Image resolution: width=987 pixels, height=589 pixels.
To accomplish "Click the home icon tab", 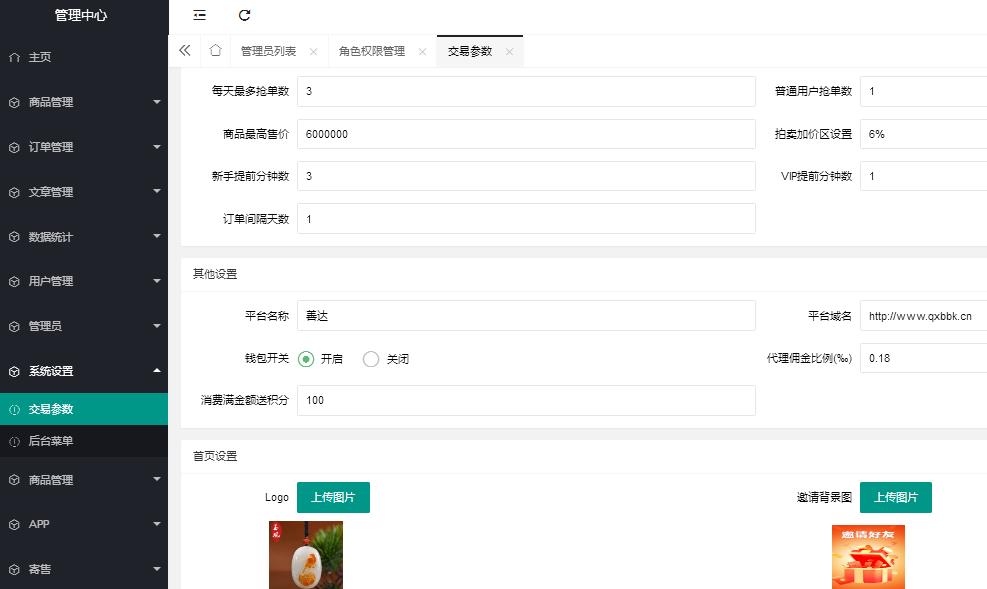I will click(x=215, y=51).
